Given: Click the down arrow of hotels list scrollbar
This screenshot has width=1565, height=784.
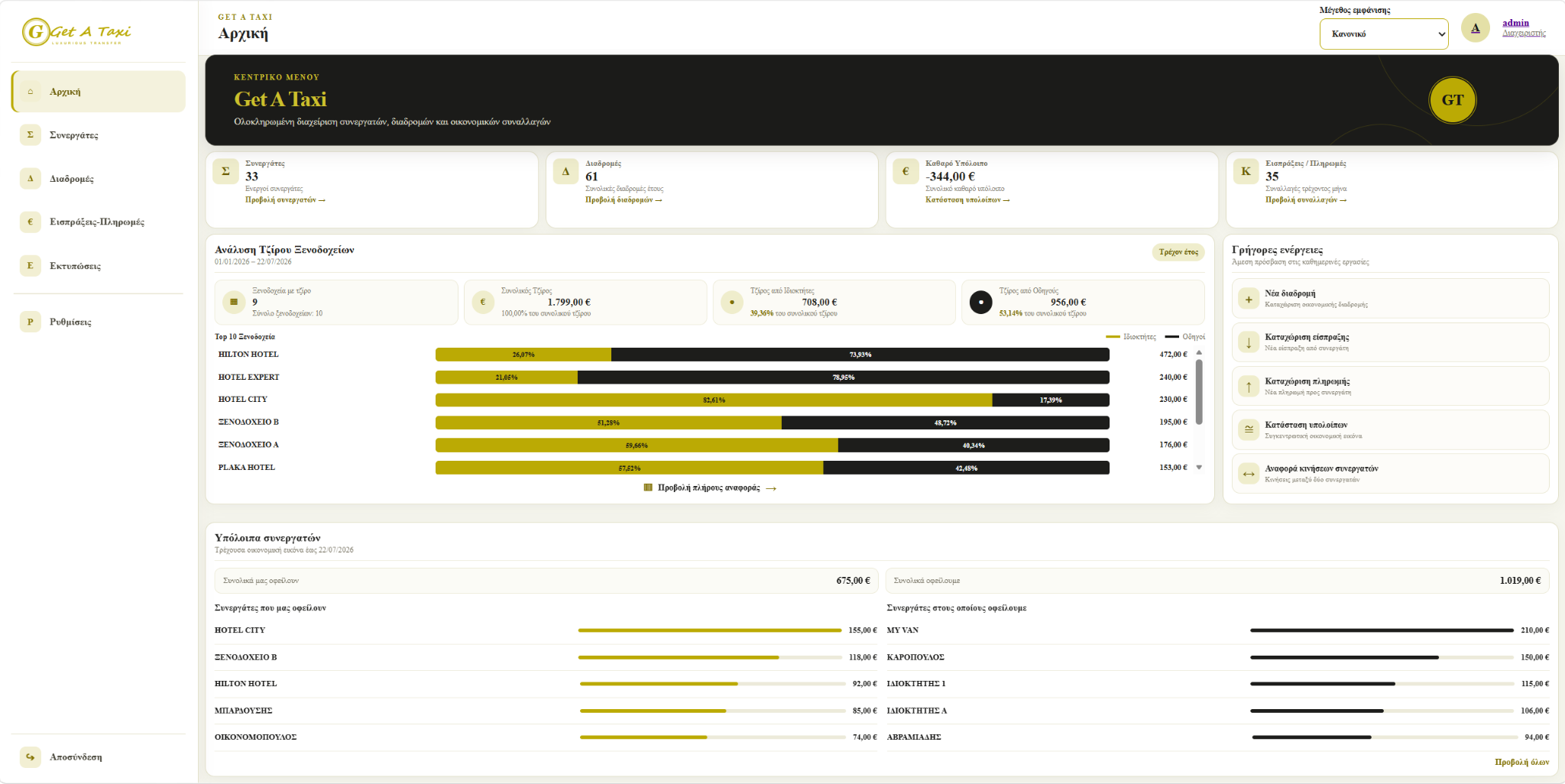Looking at the screenshot, I should 1199,467.
